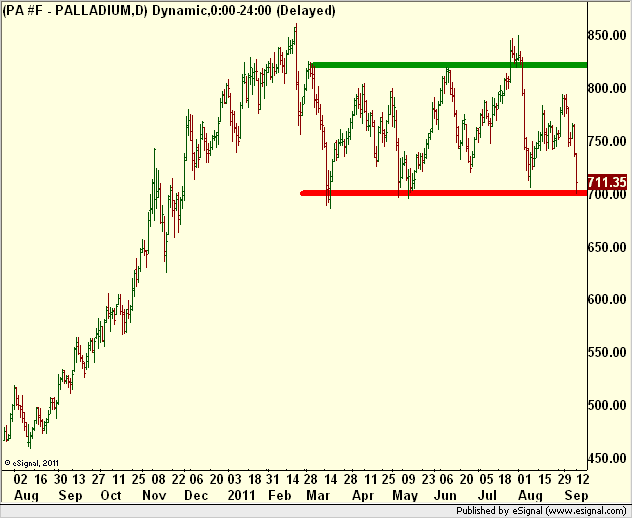Viewport: 632px width, 518px height.
Task: Select the green resistance line near 820
Action: [x=449, y=65]
